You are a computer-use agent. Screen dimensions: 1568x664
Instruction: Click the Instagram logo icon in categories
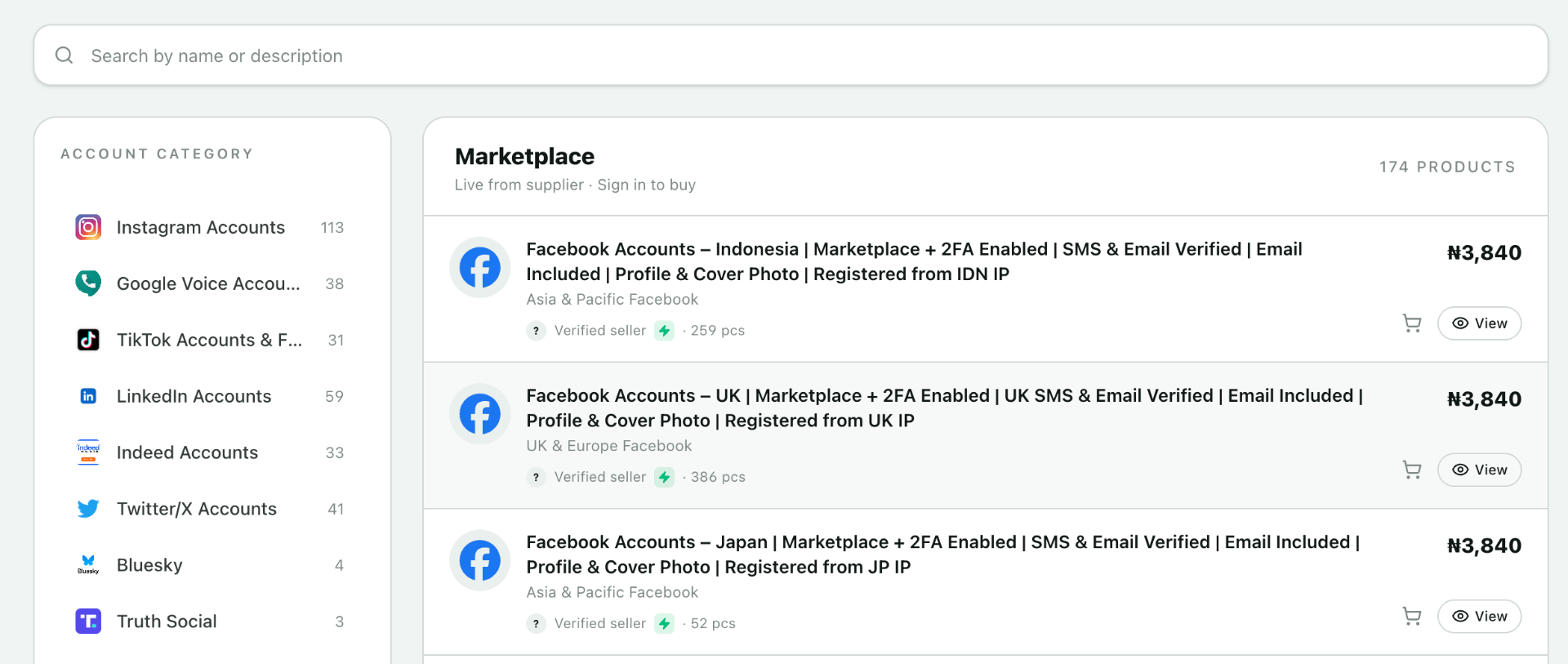click(88, 227)
